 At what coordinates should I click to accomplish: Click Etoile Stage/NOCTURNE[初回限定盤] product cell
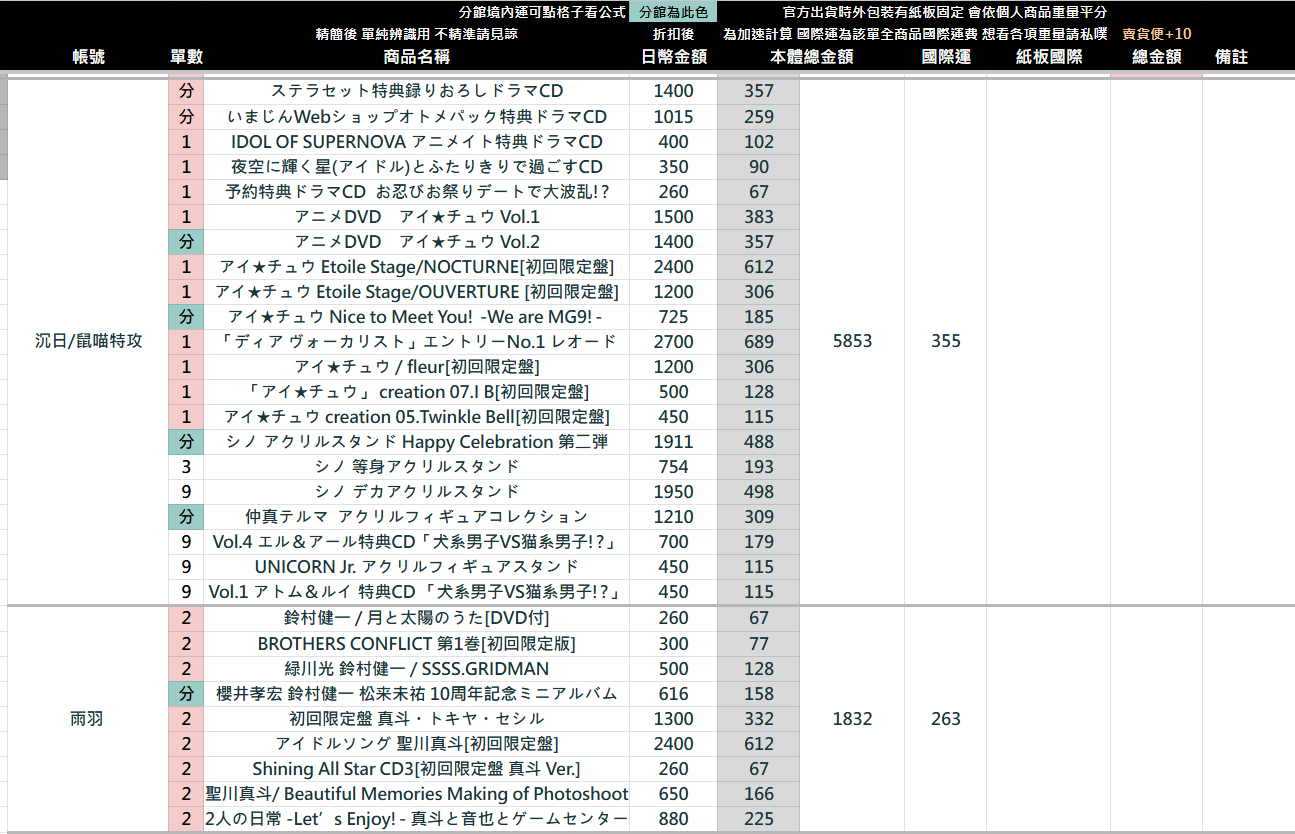tap(416, 267)
